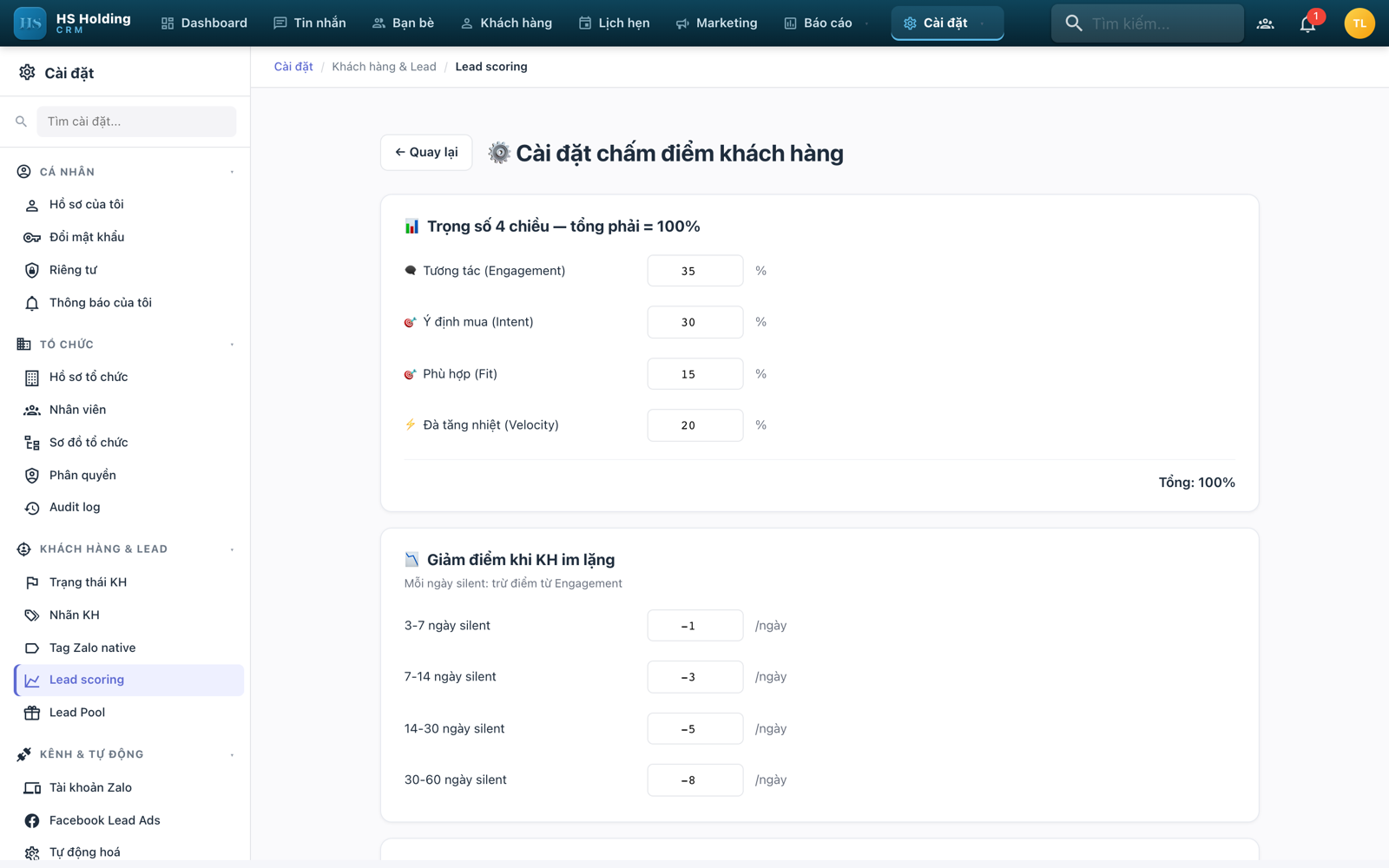Open Hồ sơ của tôi settings page
This screenshot has width=1389, height=868.
(129, 205)
